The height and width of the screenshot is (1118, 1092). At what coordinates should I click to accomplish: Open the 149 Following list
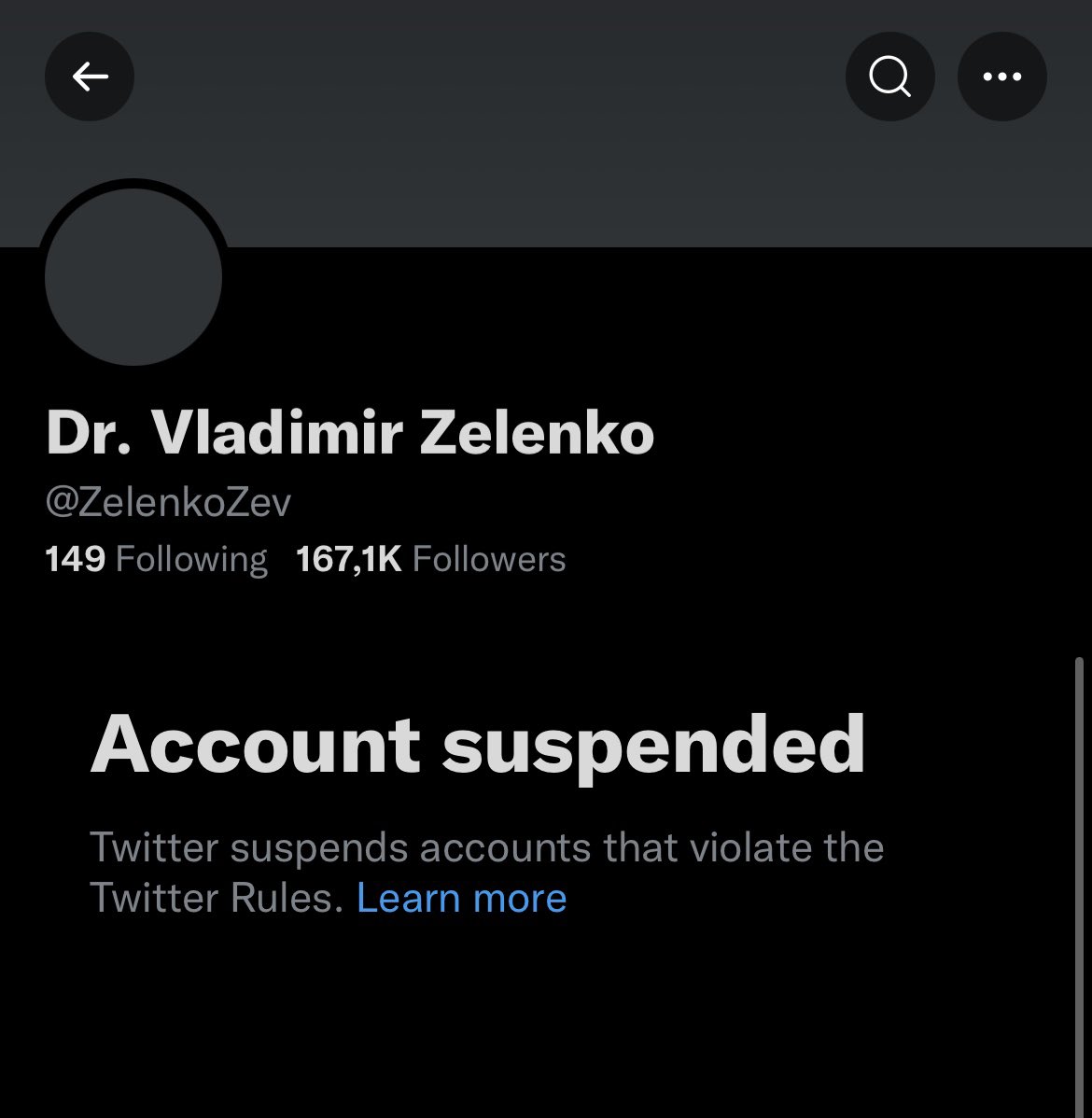(x=157, y=559)
